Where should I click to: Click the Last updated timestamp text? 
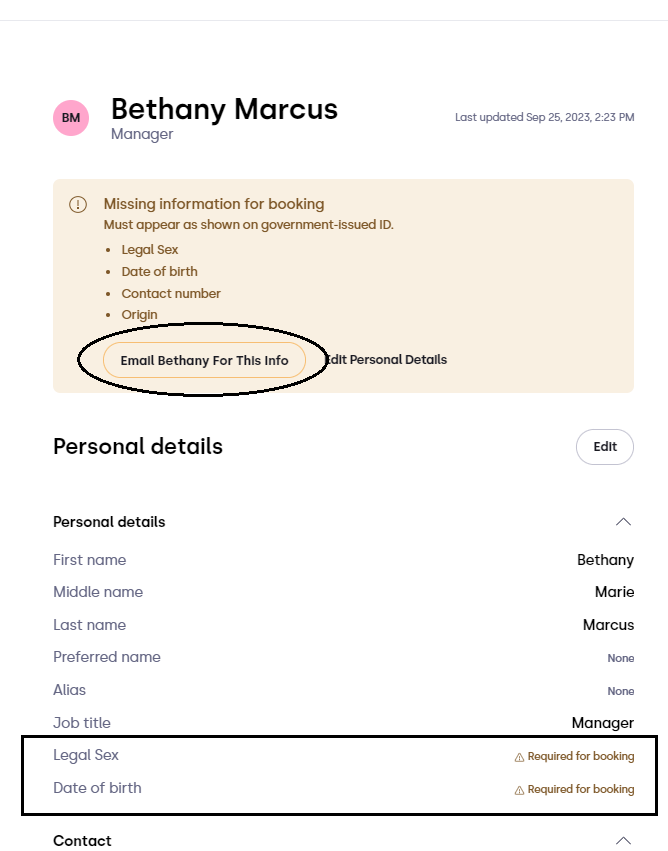pos(544,117)
